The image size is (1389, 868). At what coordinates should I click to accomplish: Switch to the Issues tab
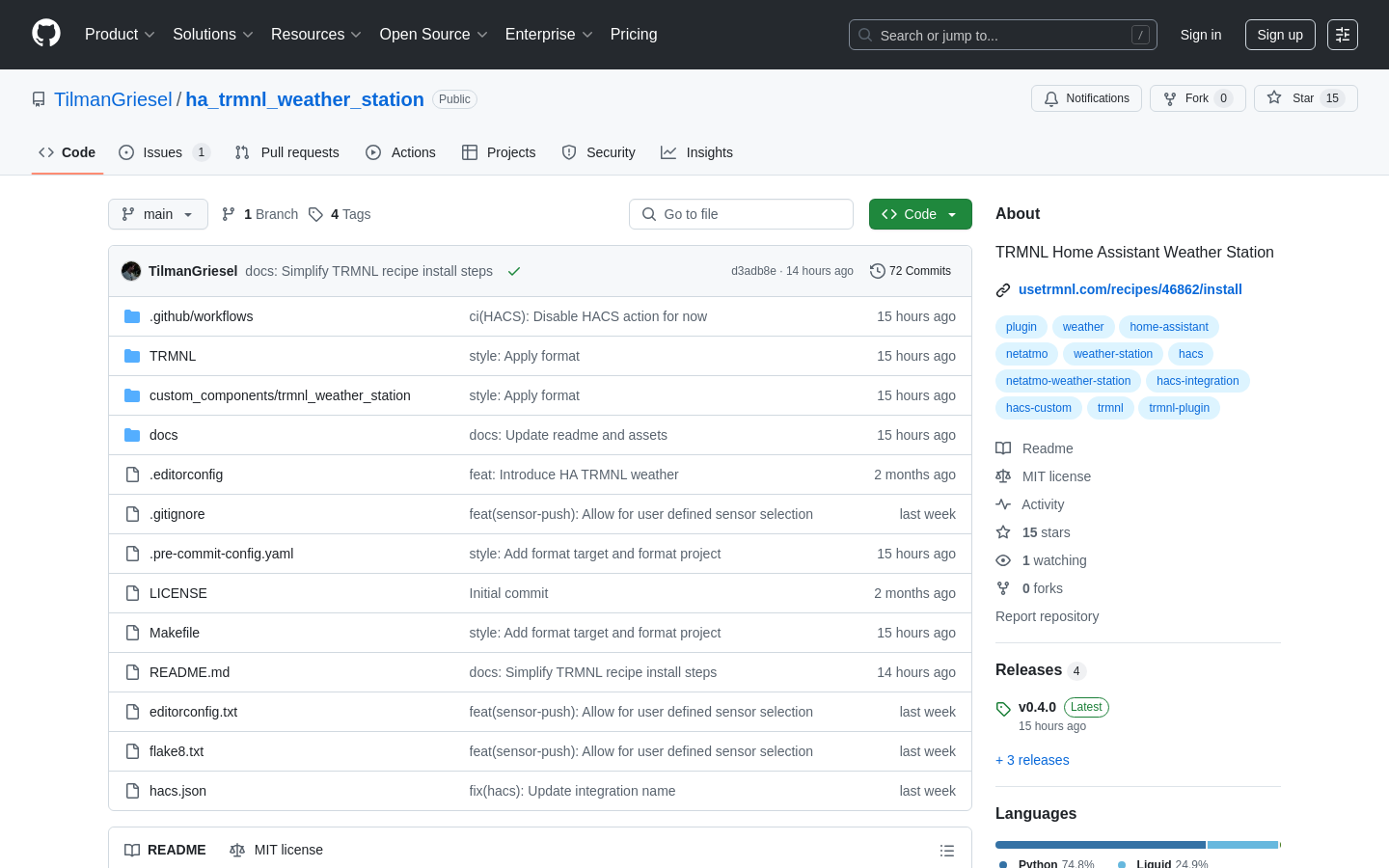click(164, 152)
